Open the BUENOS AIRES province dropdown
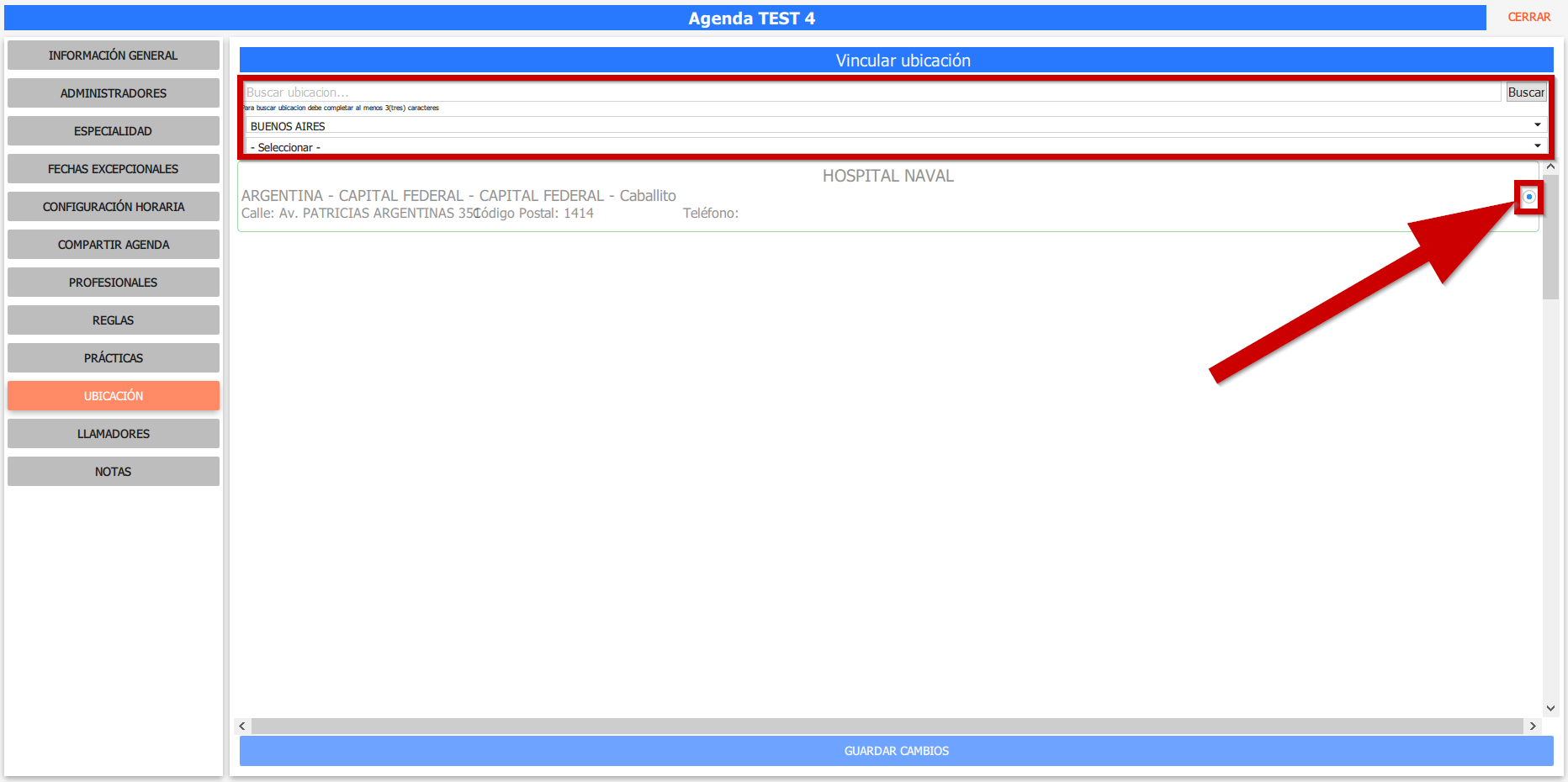1568x782 pixels. pyautogui.click(x=896, y=125)
